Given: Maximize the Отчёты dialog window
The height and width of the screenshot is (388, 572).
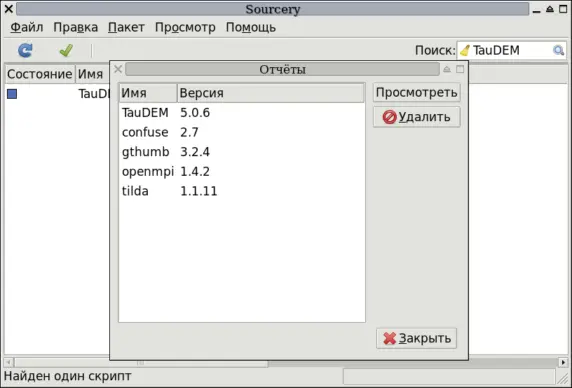Looking at the screenshot, I should [x=460, y=69].
